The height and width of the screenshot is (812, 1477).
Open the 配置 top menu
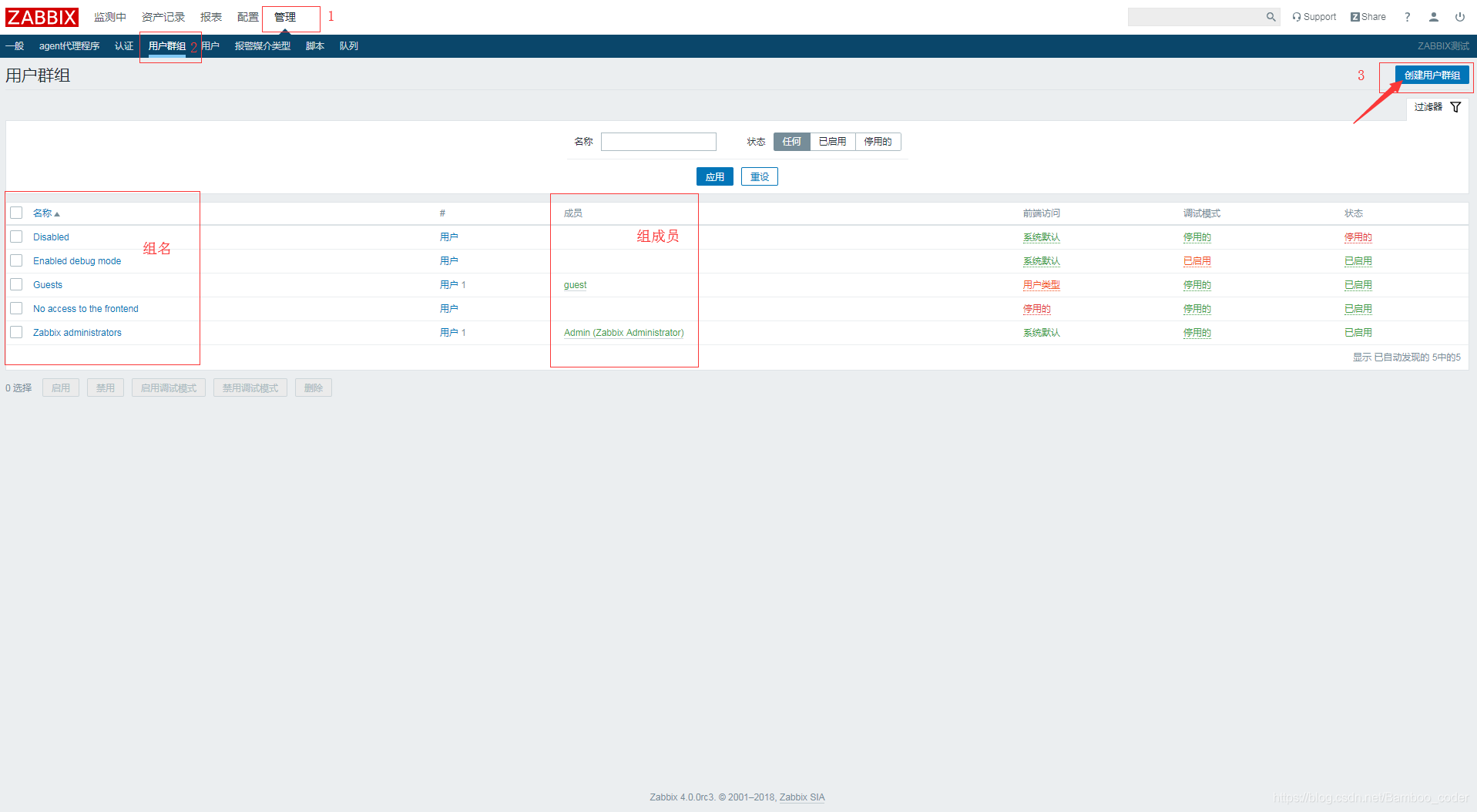coord(248,17)
